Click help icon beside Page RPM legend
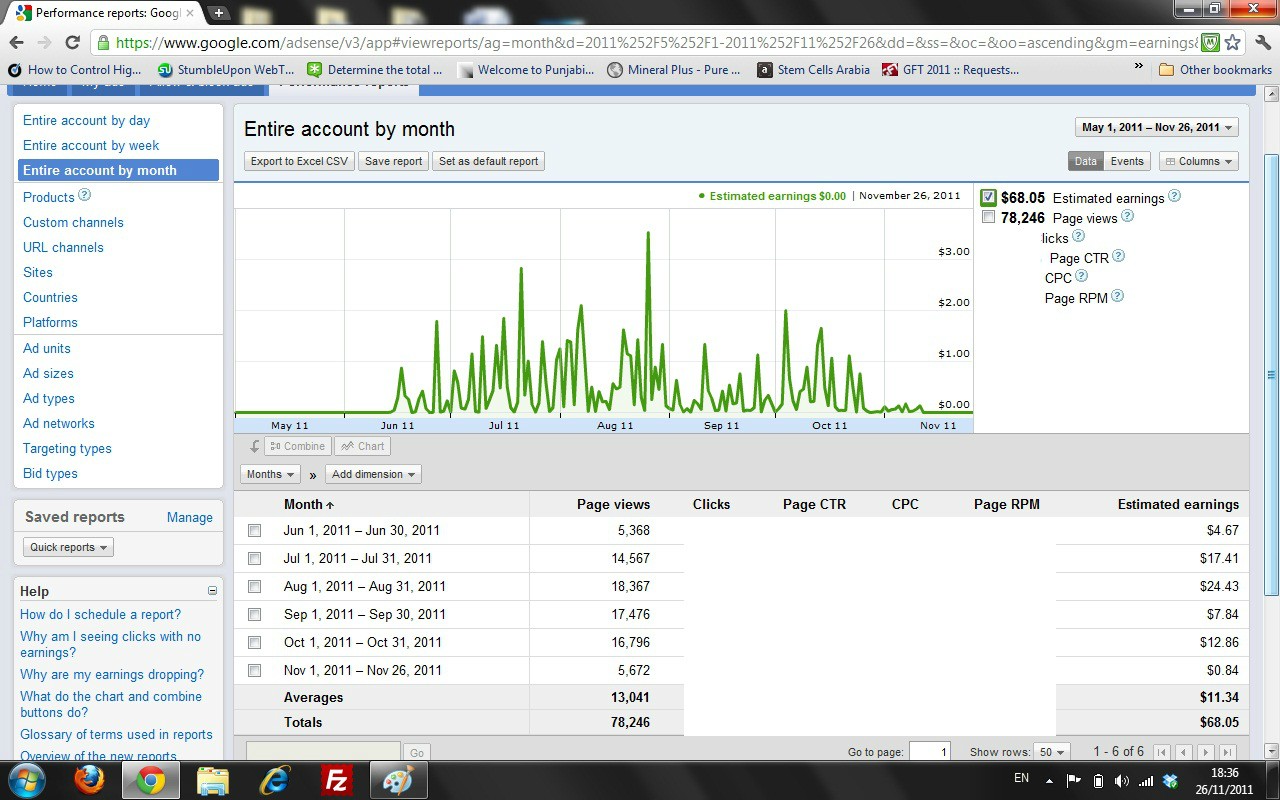This screenshot has width=1280, height=800. click(x=1118, y=297)
